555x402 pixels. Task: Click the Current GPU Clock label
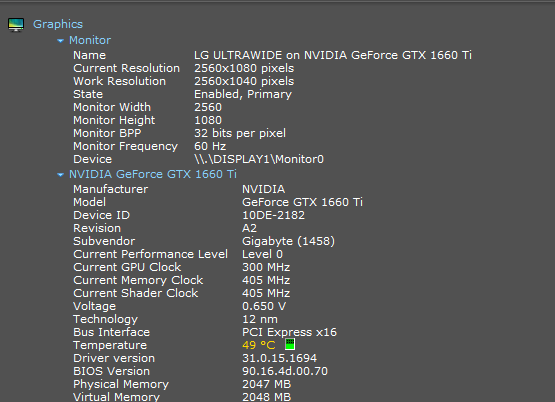(x=127, y=267)
